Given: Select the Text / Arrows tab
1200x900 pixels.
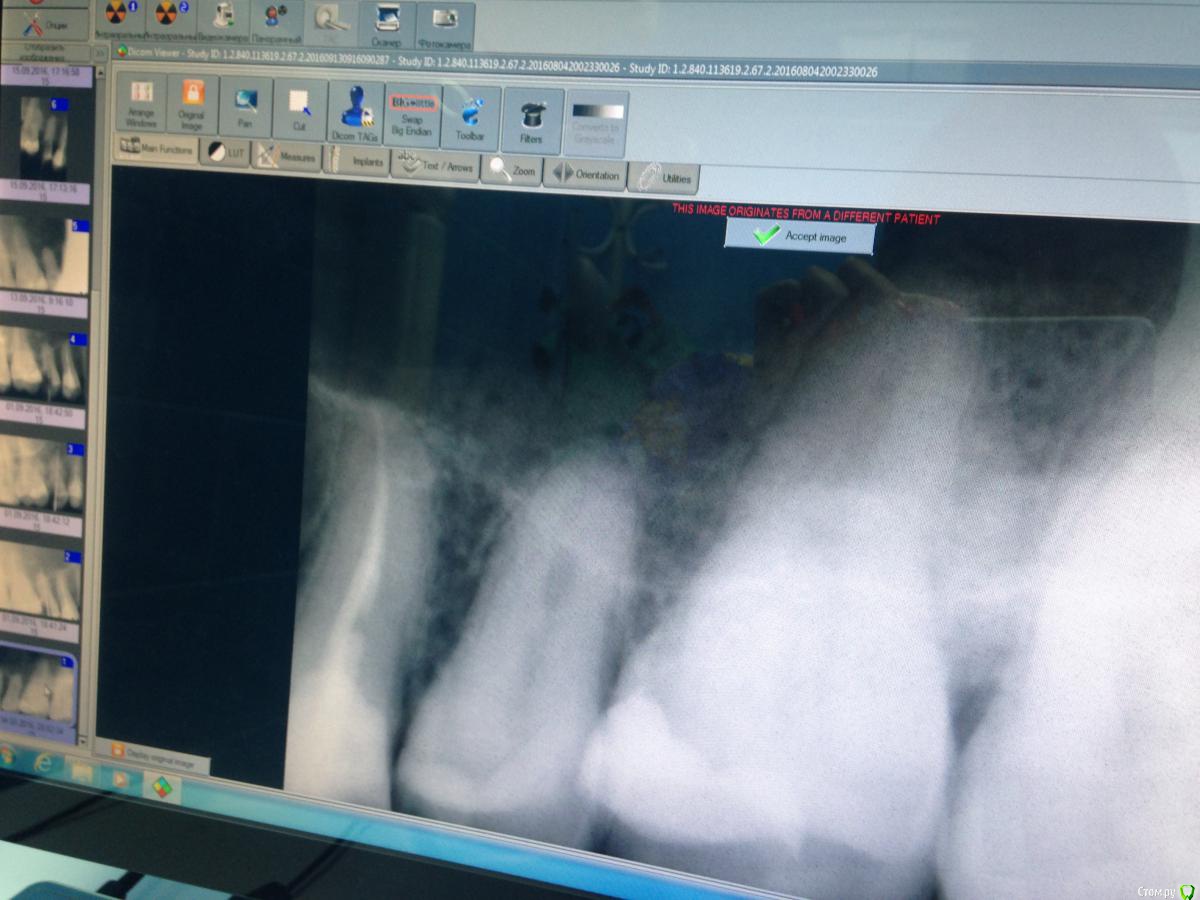Looking at the screenshot, I should point(435,166).
